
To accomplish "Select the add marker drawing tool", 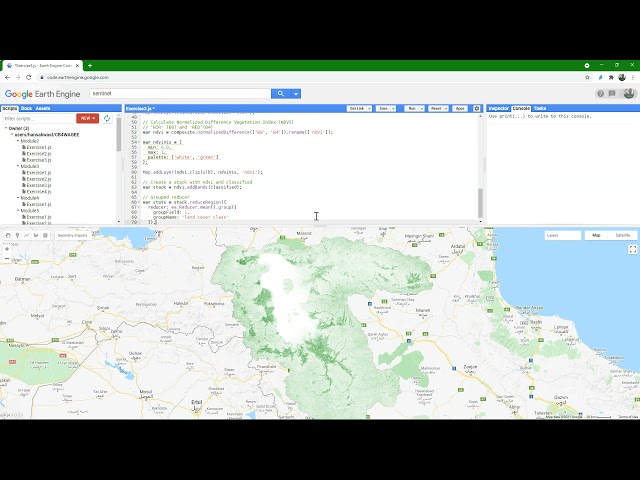I will click(17, 236).
